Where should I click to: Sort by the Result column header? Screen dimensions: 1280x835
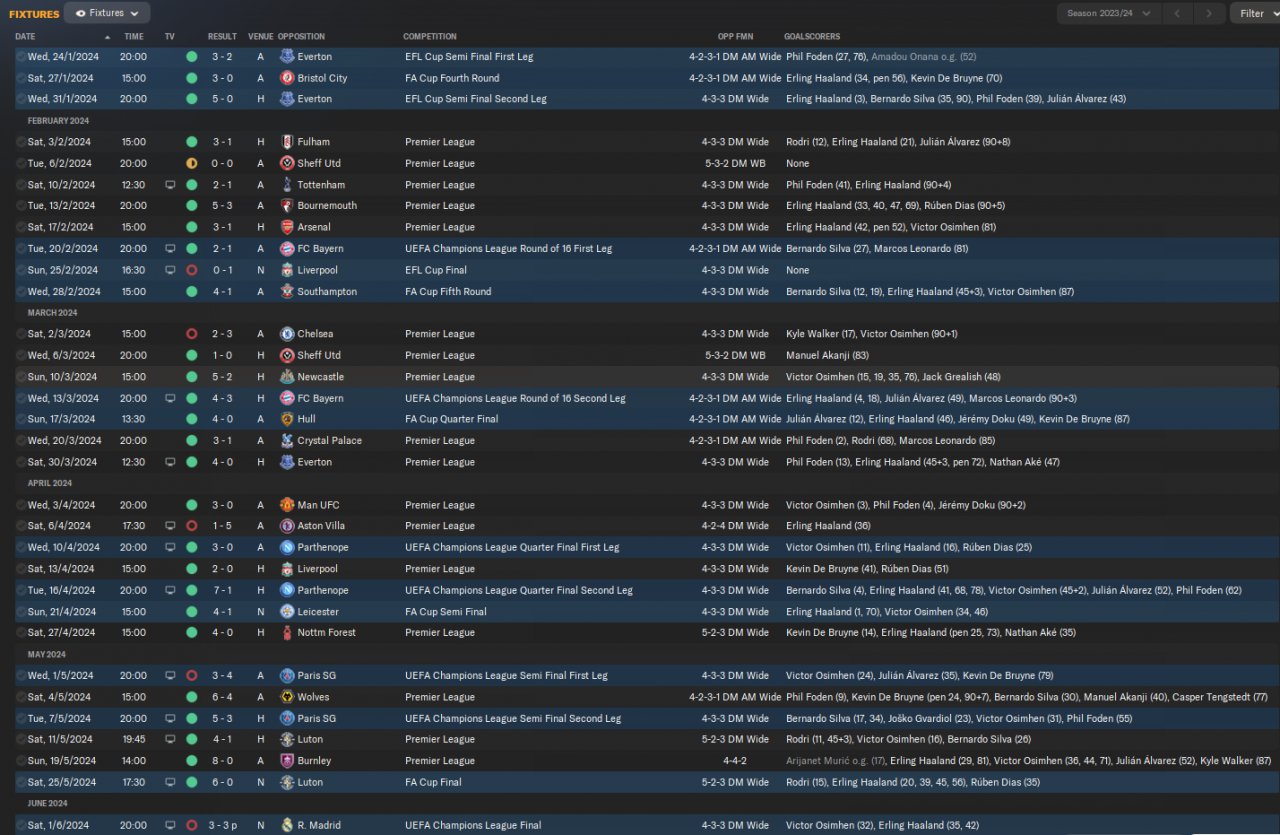coord(222,37)
